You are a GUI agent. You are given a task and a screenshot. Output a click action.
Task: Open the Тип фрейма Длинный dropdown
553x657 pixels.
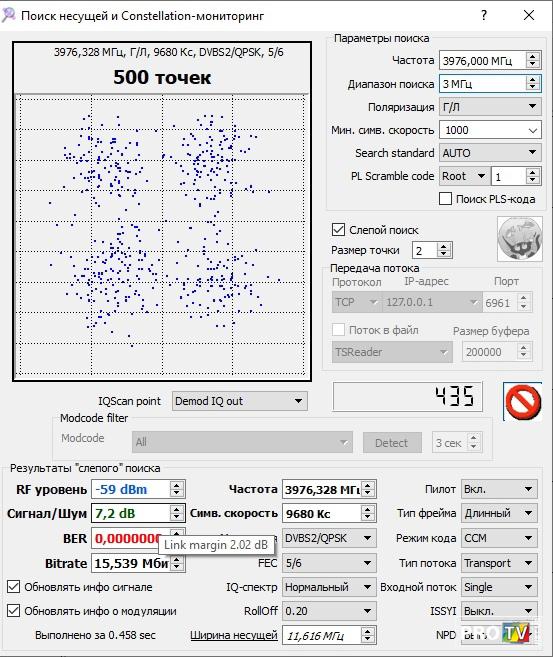tap(499, 513)
